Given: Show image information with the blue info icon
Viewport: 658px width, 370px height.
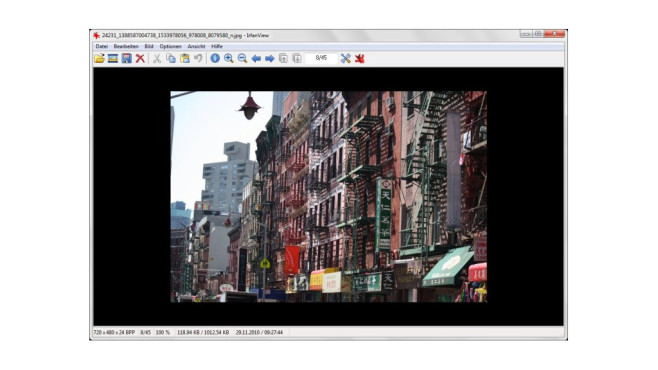Looking at the screenshot, I should point(215,58).
